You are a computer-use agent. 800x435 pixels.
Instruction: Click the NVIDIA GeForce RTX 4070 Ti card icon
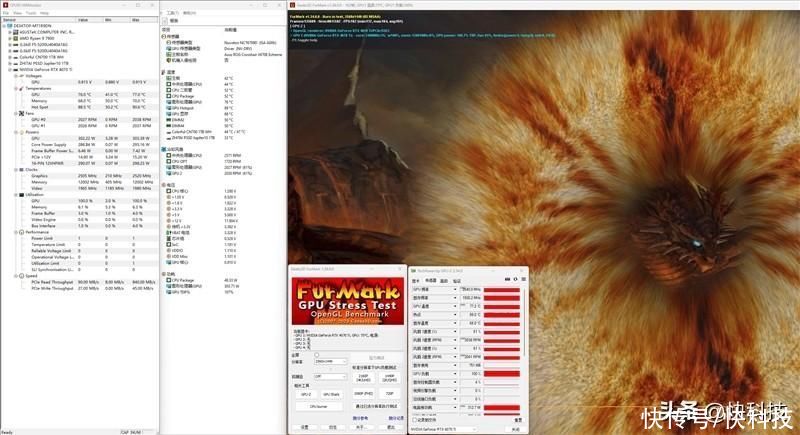(15, 69)
